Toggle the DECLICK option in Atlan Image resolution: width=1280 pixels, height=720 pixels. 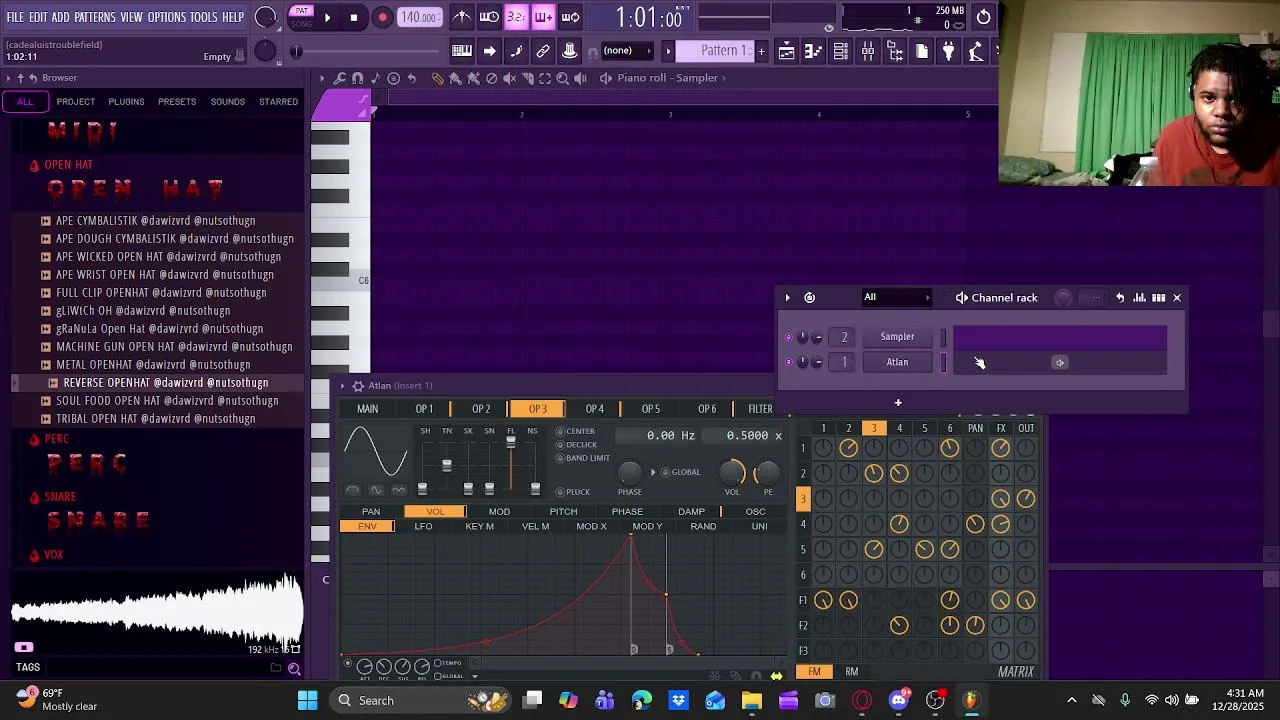[x=577, y=445]
